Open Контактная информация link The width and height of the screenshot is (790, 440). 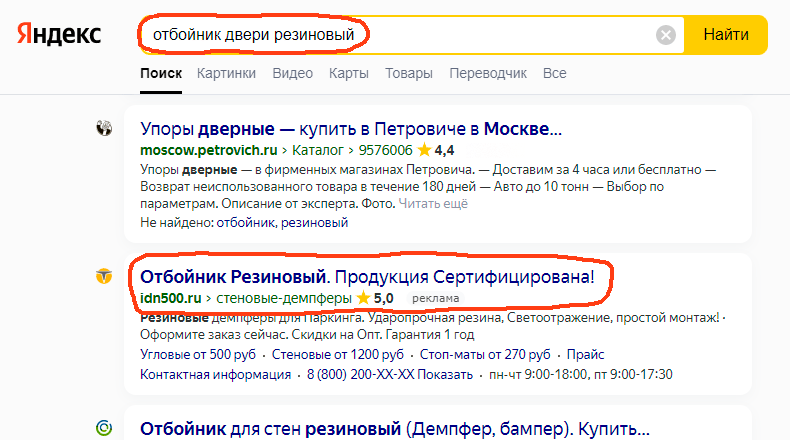(215, 374)
